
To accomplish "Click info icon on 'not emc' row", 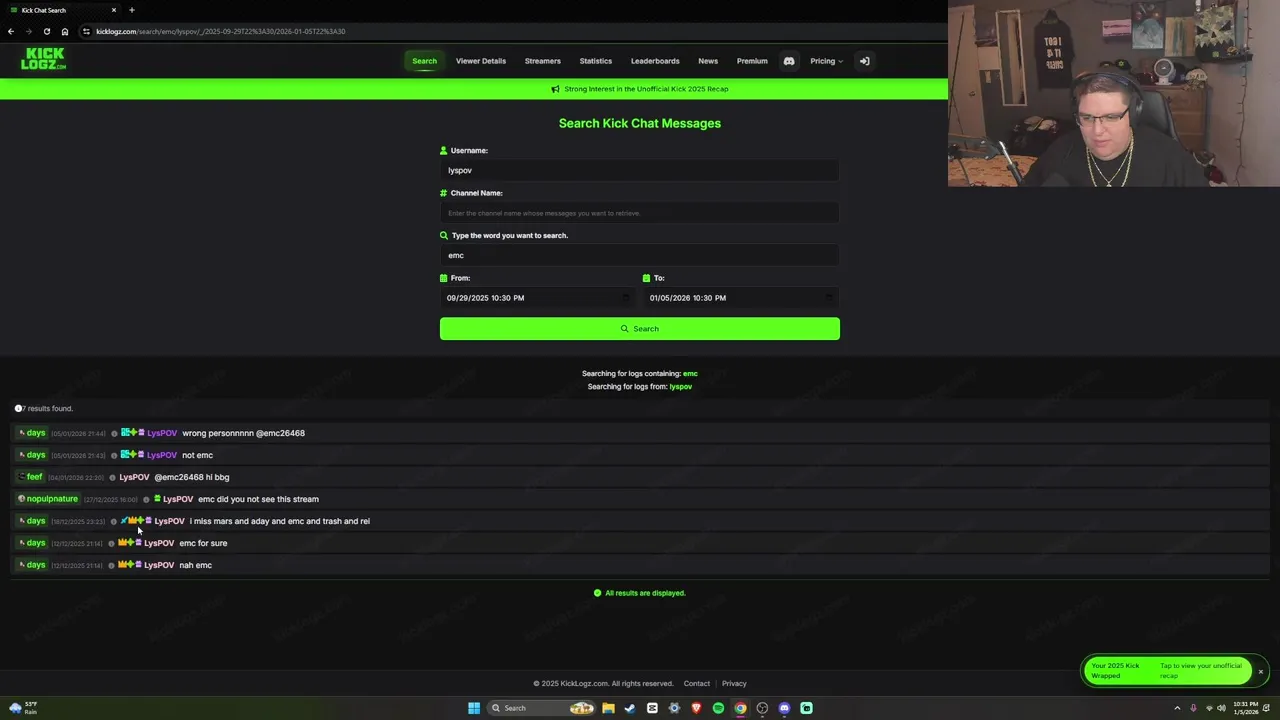I will [114, 455].
